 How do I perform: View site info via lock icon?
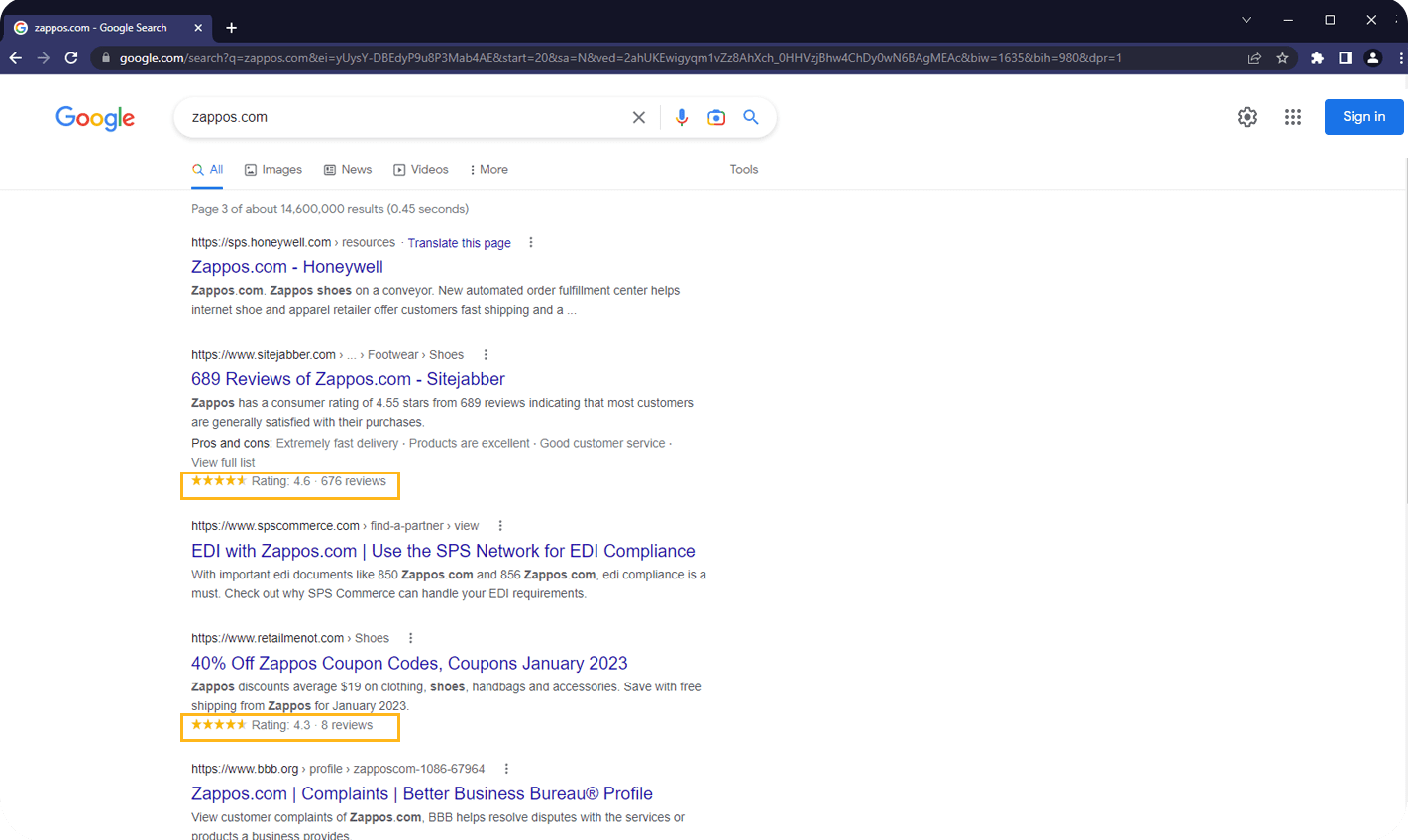(106, 58)
